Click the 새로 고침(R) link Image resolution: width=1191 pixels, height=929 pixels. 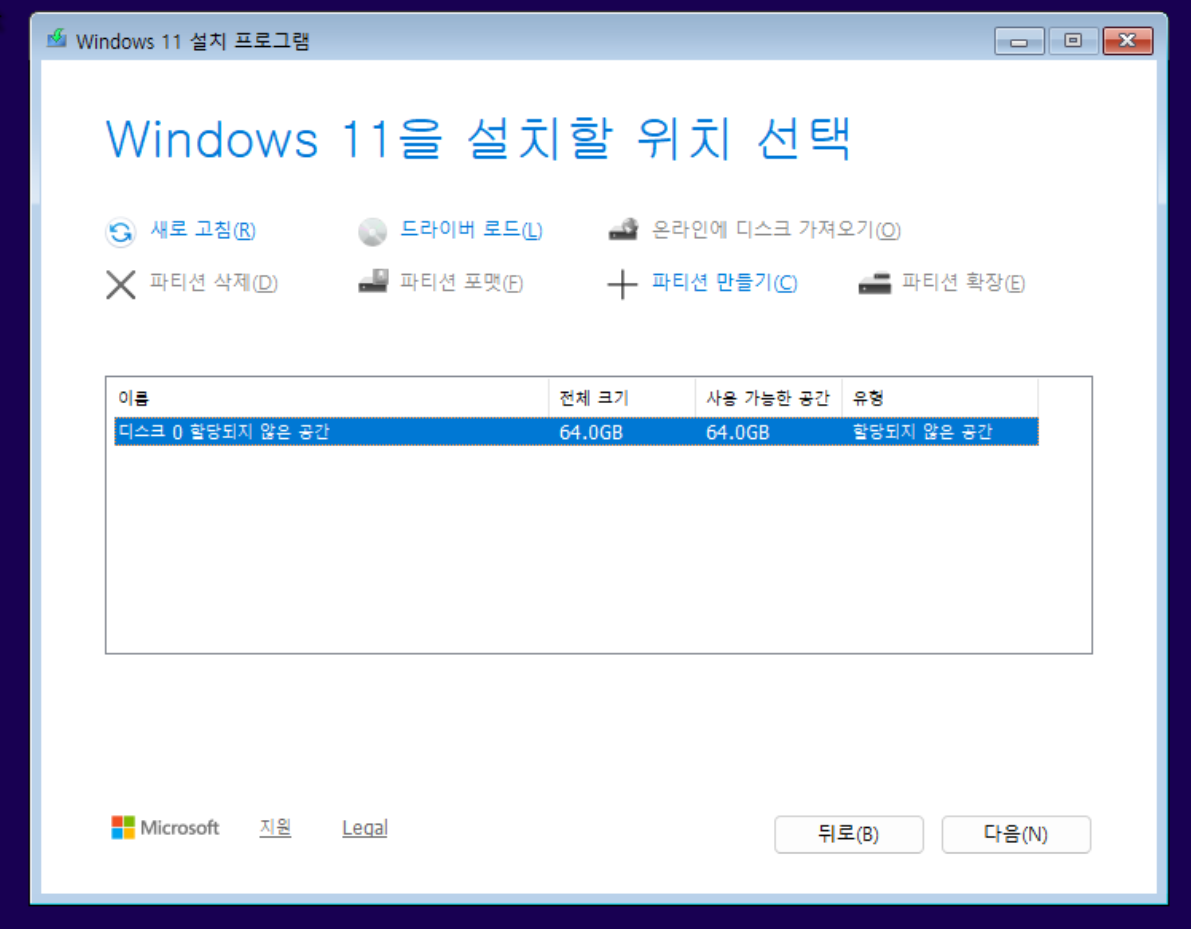point(203,230)
